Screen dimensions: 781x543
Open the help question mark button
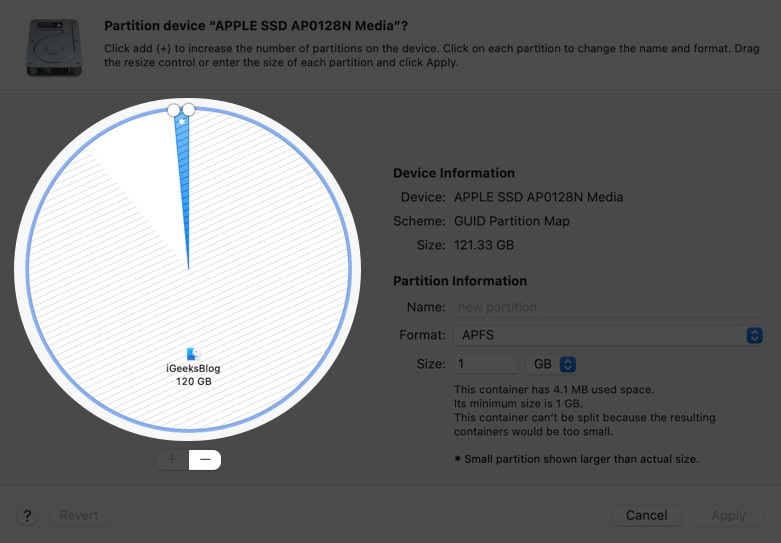(27, 515)
